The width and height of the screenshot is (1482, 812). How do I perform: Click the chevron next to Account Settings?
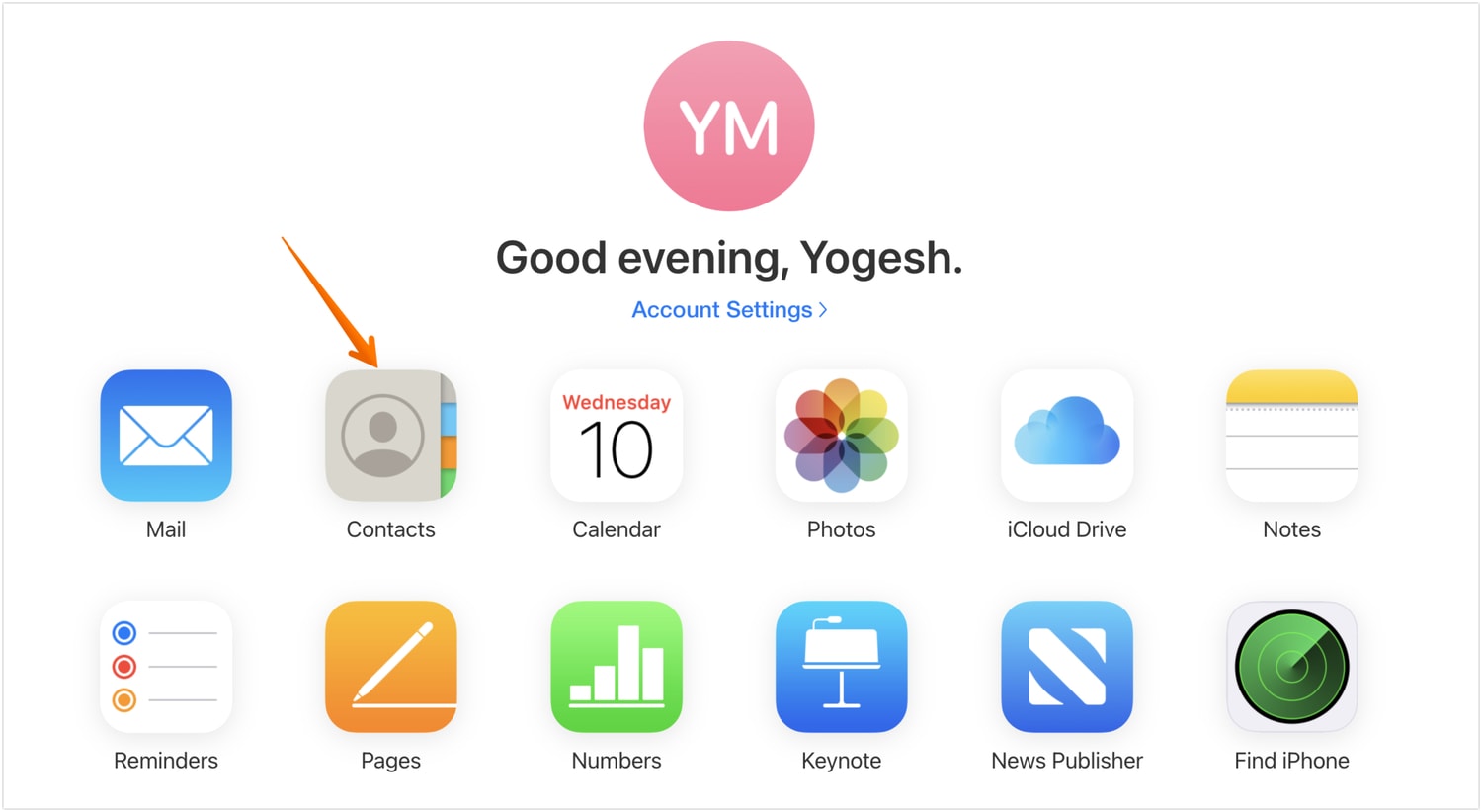pyautogui.click(x=823, y=310)
